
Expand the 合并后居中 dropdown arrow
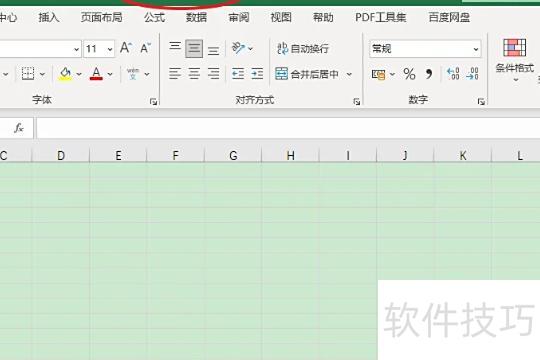coord(349,74)
